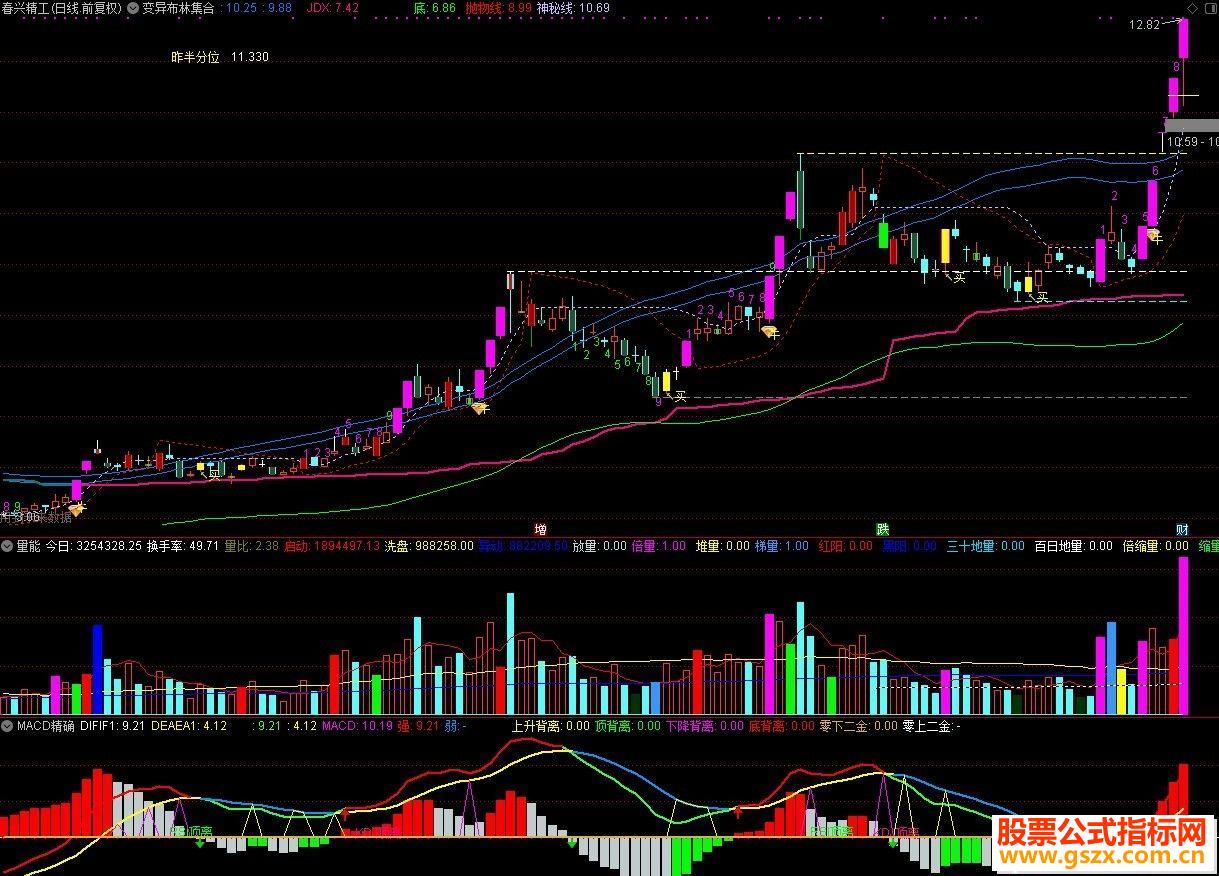Viewport: 1219px width, 876px height.
Task: Click the 底: 6.86 value label
Action: point(435,7)
